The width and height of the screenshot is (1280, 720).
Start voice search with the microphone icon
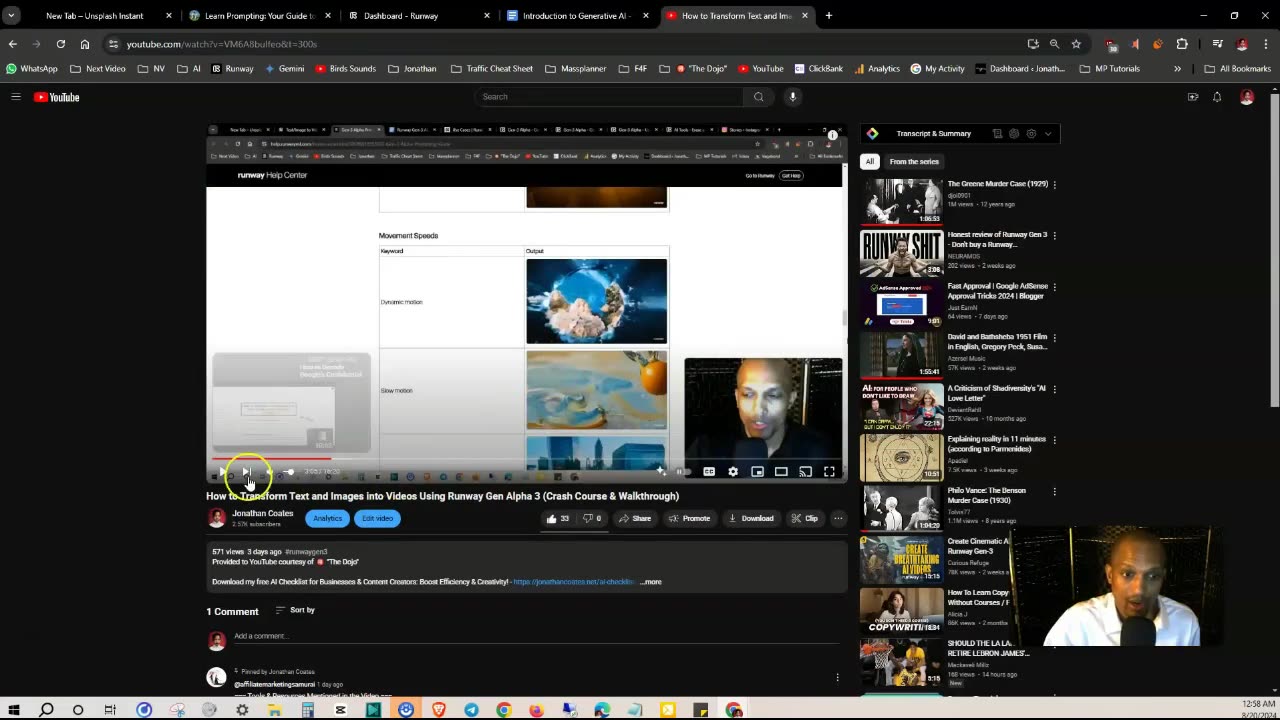click(793, 97)
